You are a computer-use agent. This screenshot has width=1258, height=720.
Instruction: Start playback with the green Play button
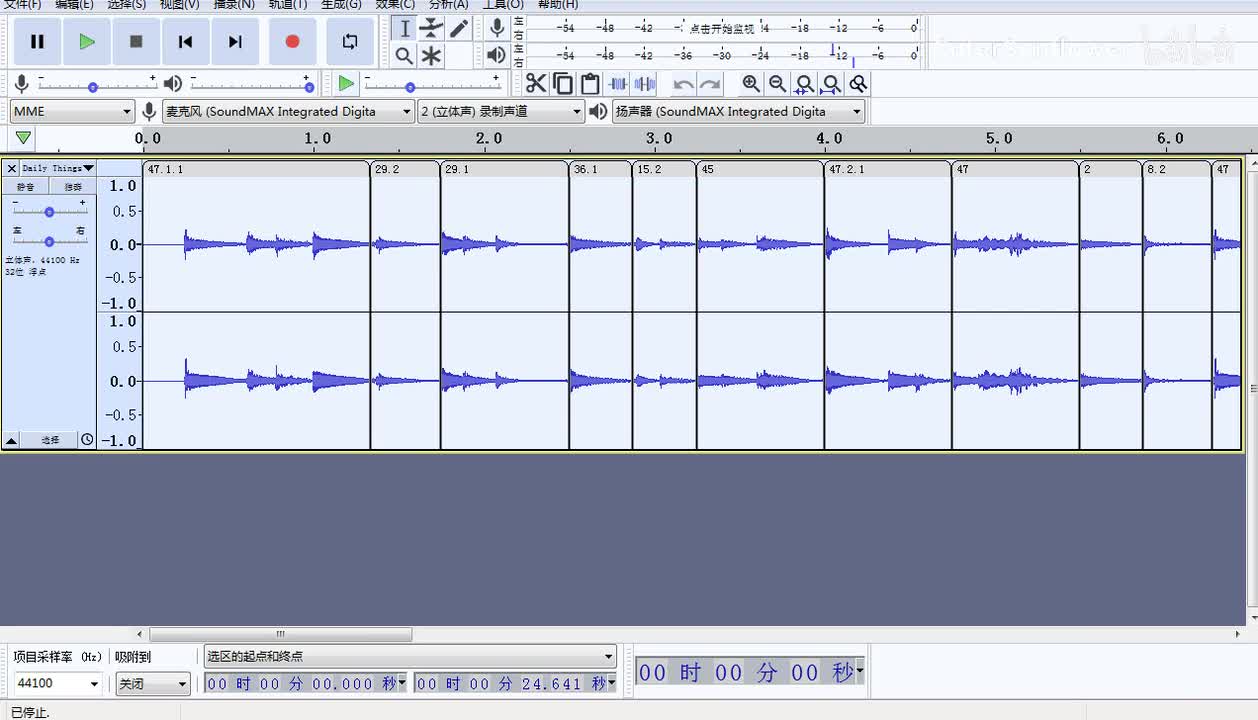[x=87, y=41]
